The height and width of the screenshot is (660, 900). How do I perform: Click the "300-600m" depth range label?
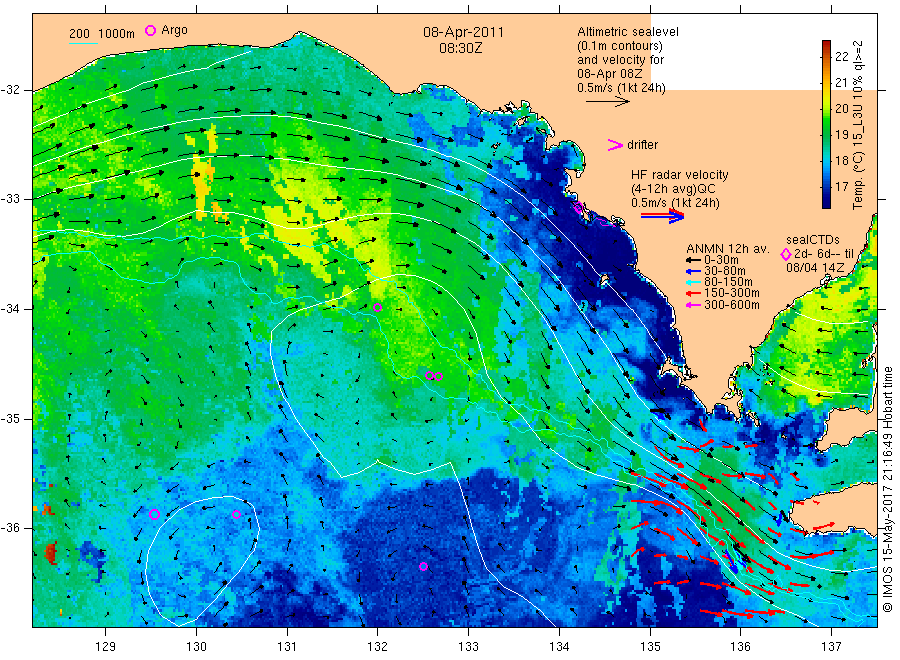pos(732,305)
